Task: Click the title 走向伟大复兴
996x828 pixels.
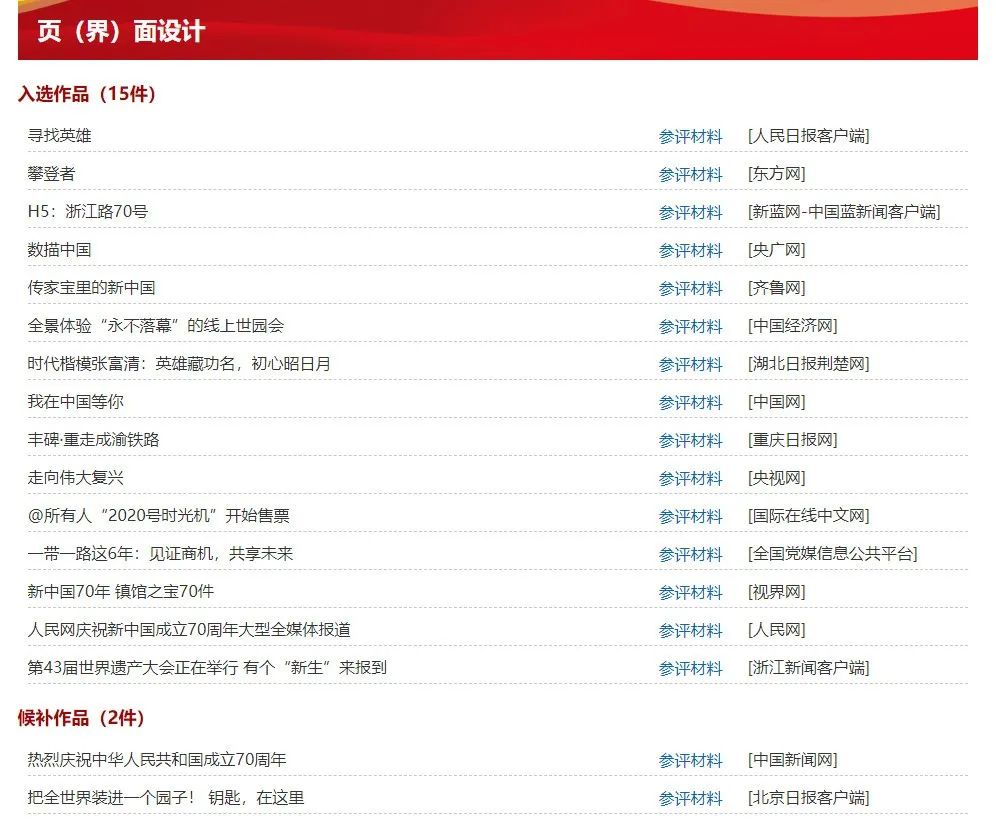Action: tap(76, 477)
